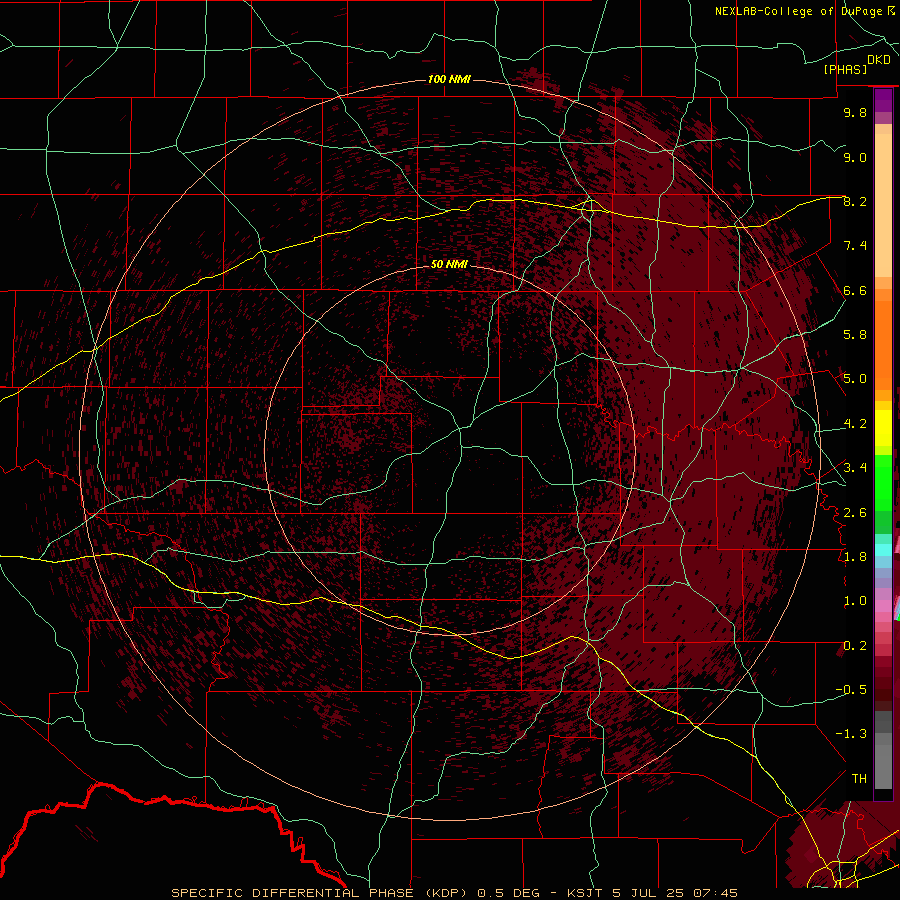Click the 9.8 scale value
The width and height of the screenshot is (900, 900).
(x=855, y=112)
